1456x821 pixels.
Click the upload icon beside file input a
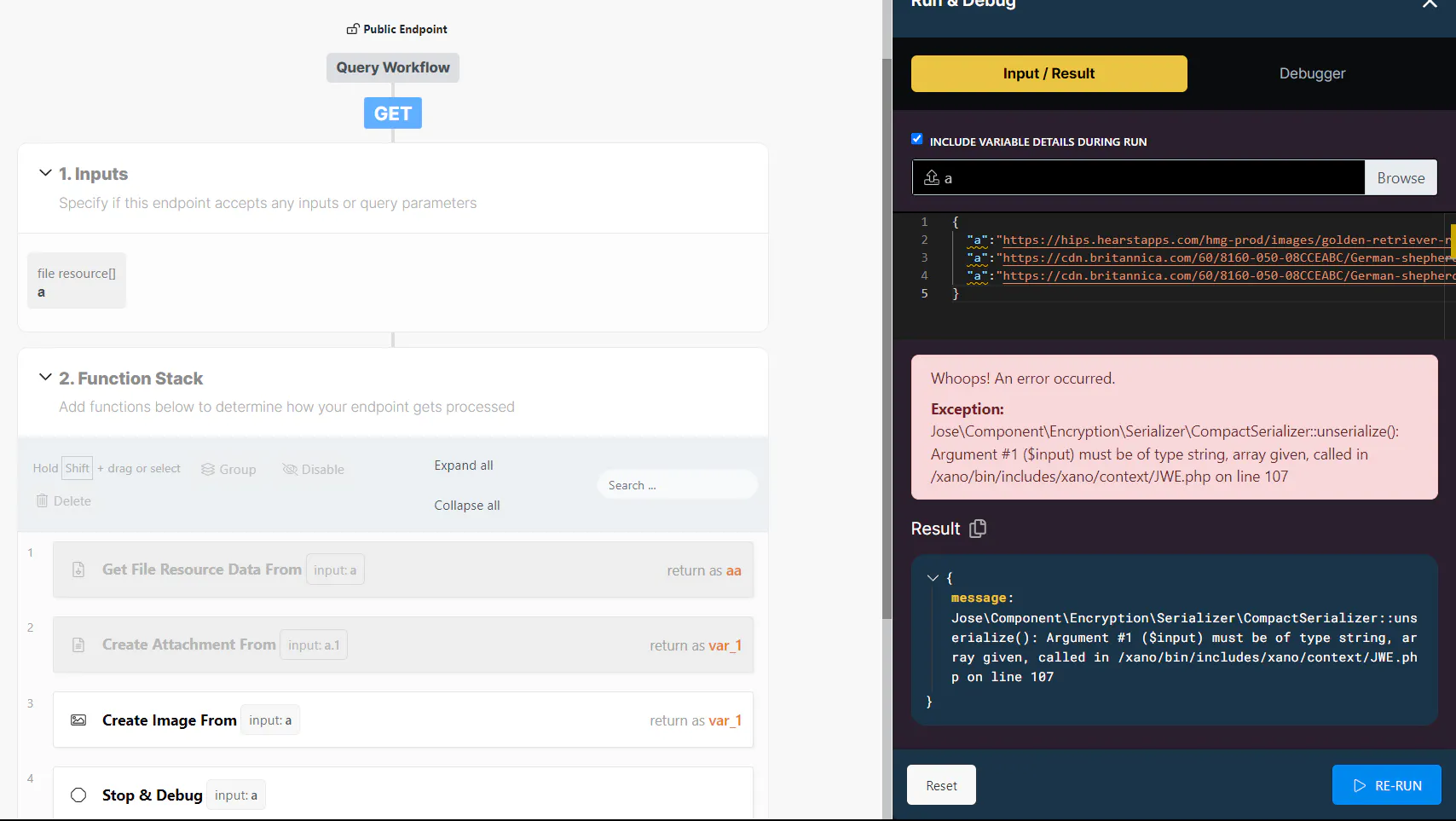pyautogui.click(x=932, y=177)
